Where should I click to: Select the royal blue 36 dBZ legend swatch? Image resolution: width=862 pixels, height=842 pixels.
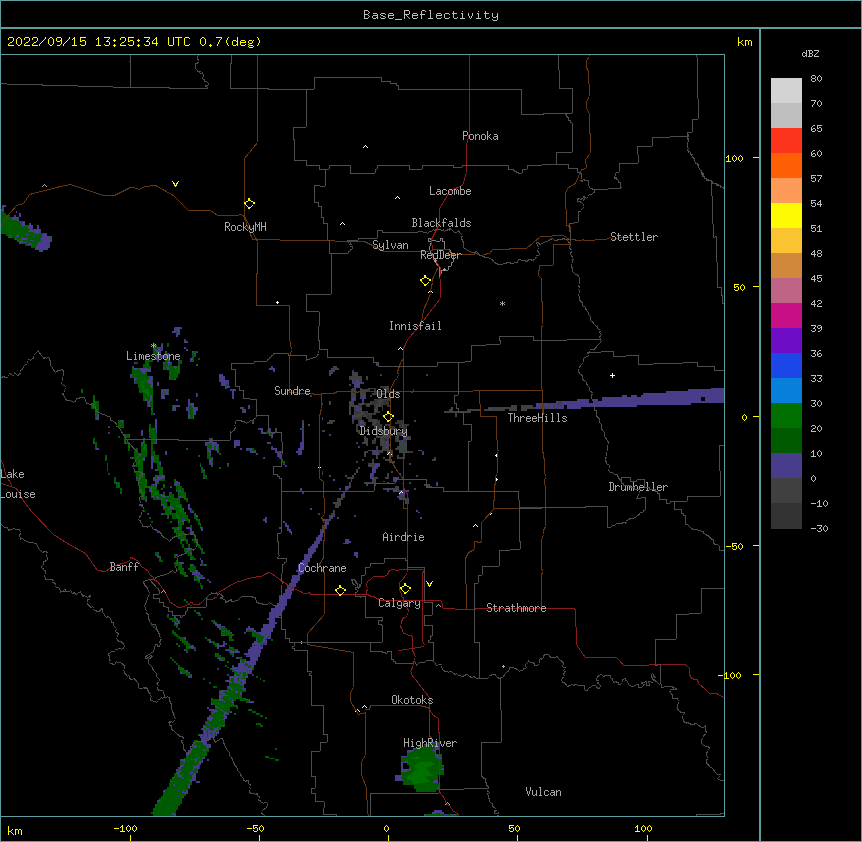click(786, 365)
